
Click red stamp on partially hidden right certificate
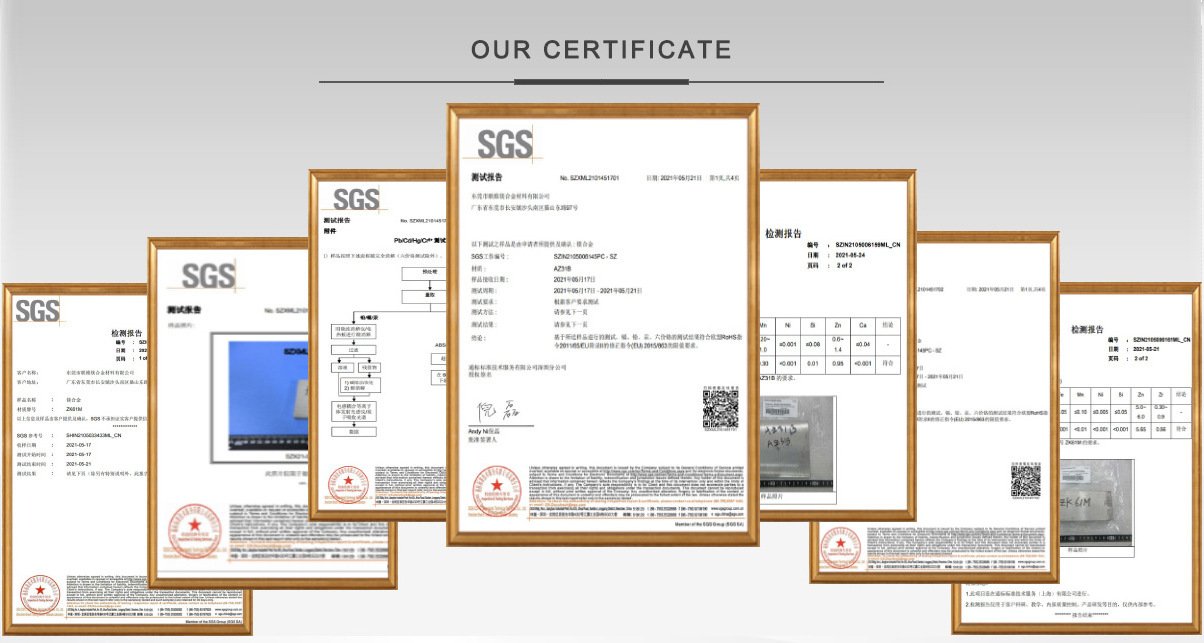point(842,549)
